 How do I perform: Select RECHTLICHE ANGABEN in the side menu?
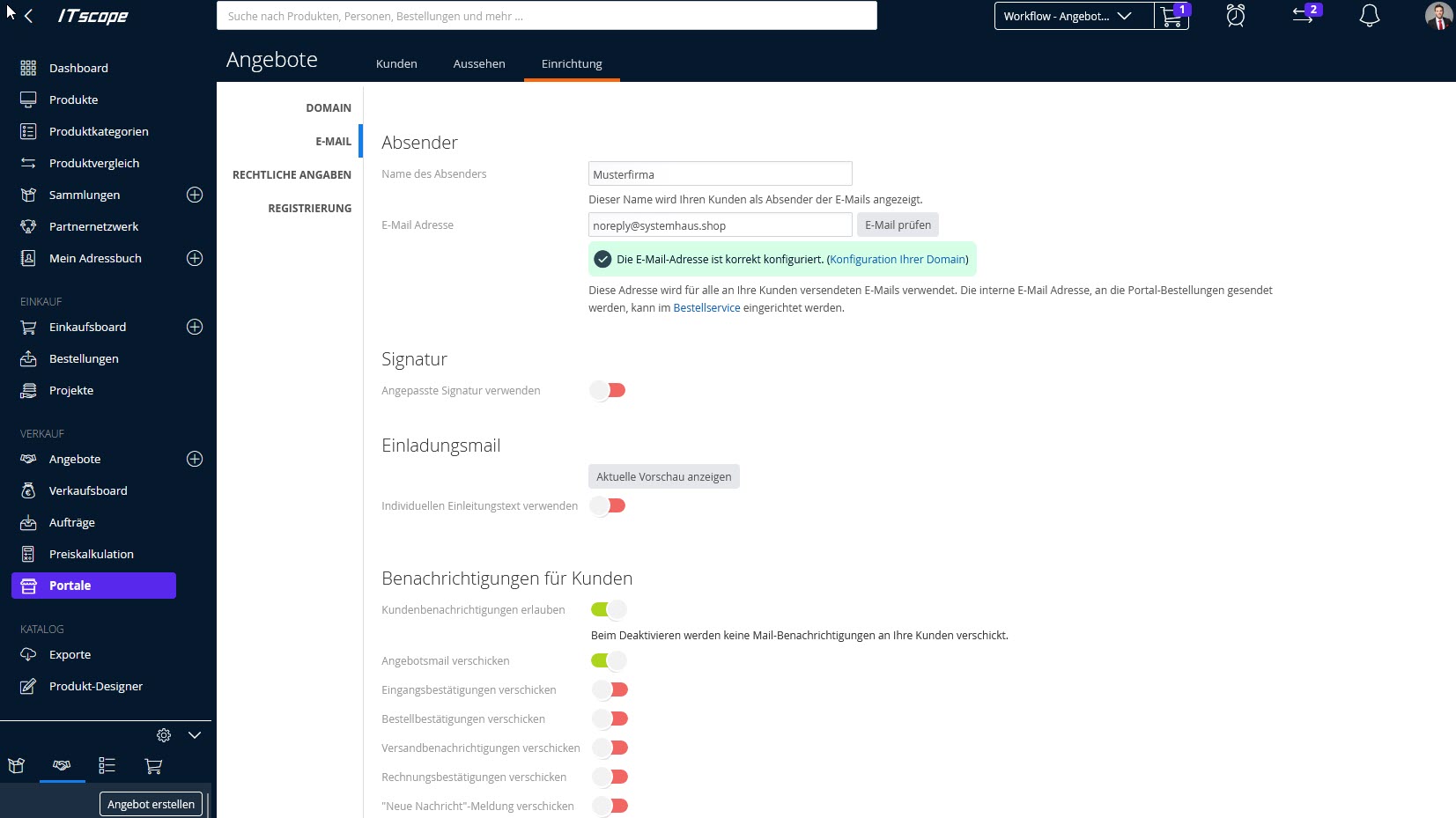pyautogui.click(x=292, y=174)
